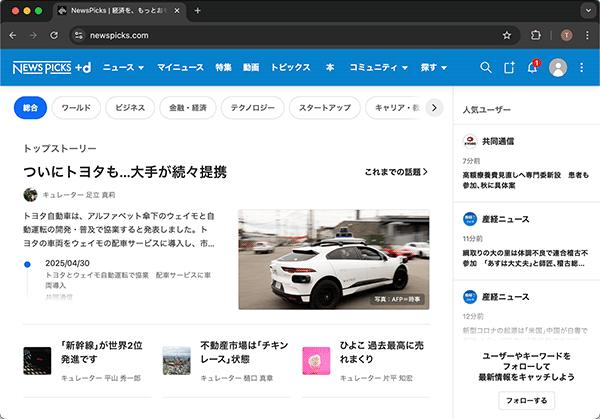The width and height of the screenshot is (600, 419).
Task: Open 動画 in header
Action: tap(251, 68)
